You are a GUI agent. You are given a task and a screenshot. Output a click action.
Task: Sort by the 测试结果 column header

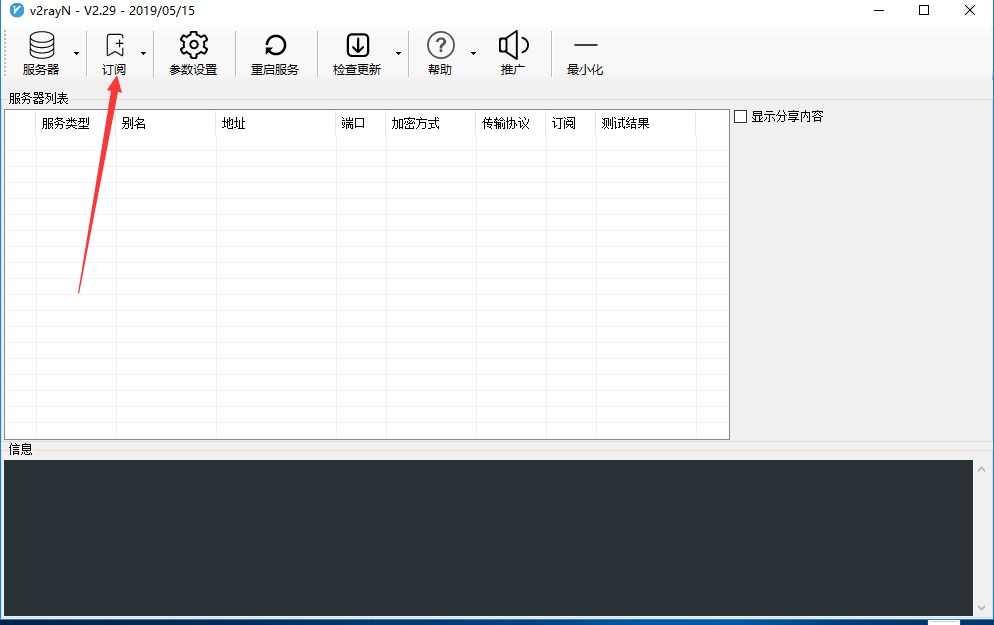(646, 123)
